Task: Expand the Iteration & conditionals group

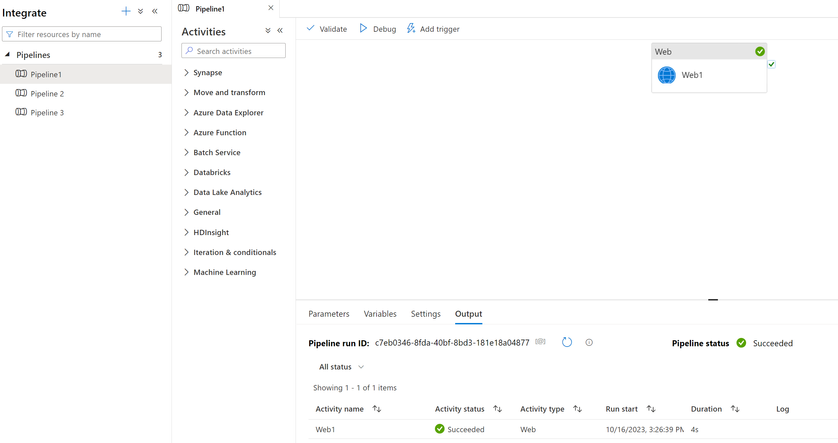Action: (187, 252)
